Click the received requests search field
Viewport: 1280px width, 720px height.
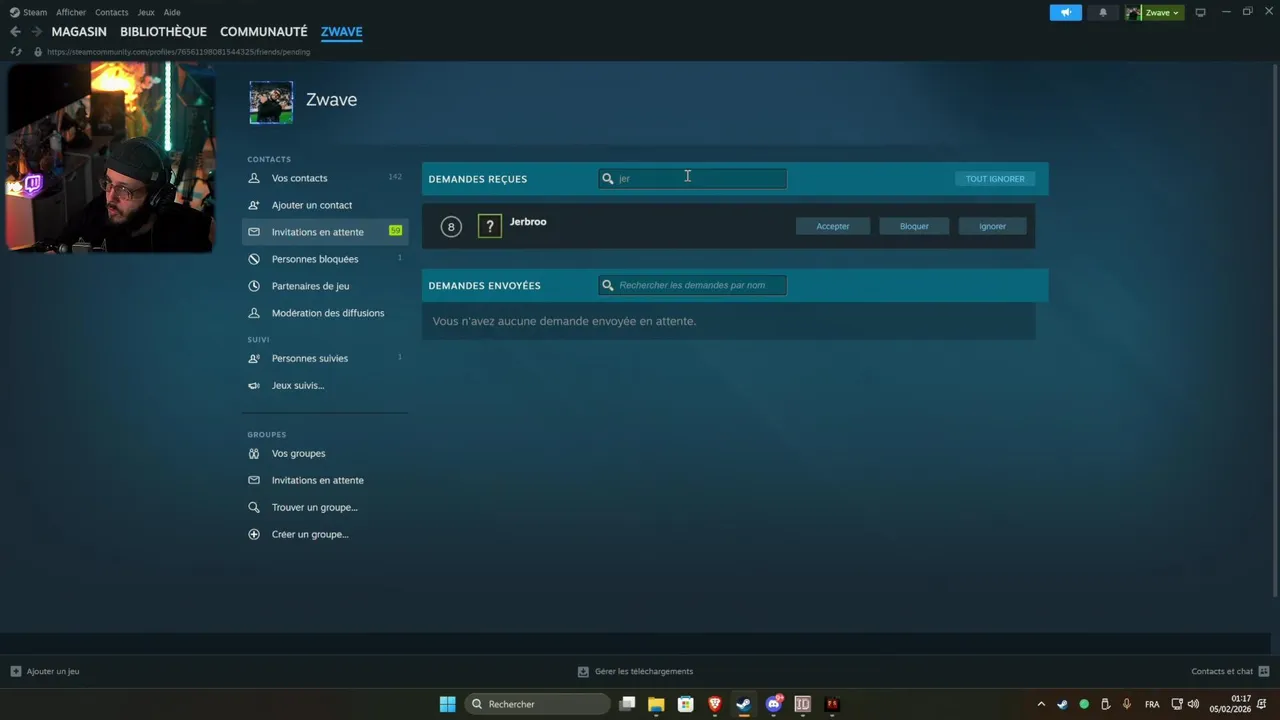click(x=692, y=178)
